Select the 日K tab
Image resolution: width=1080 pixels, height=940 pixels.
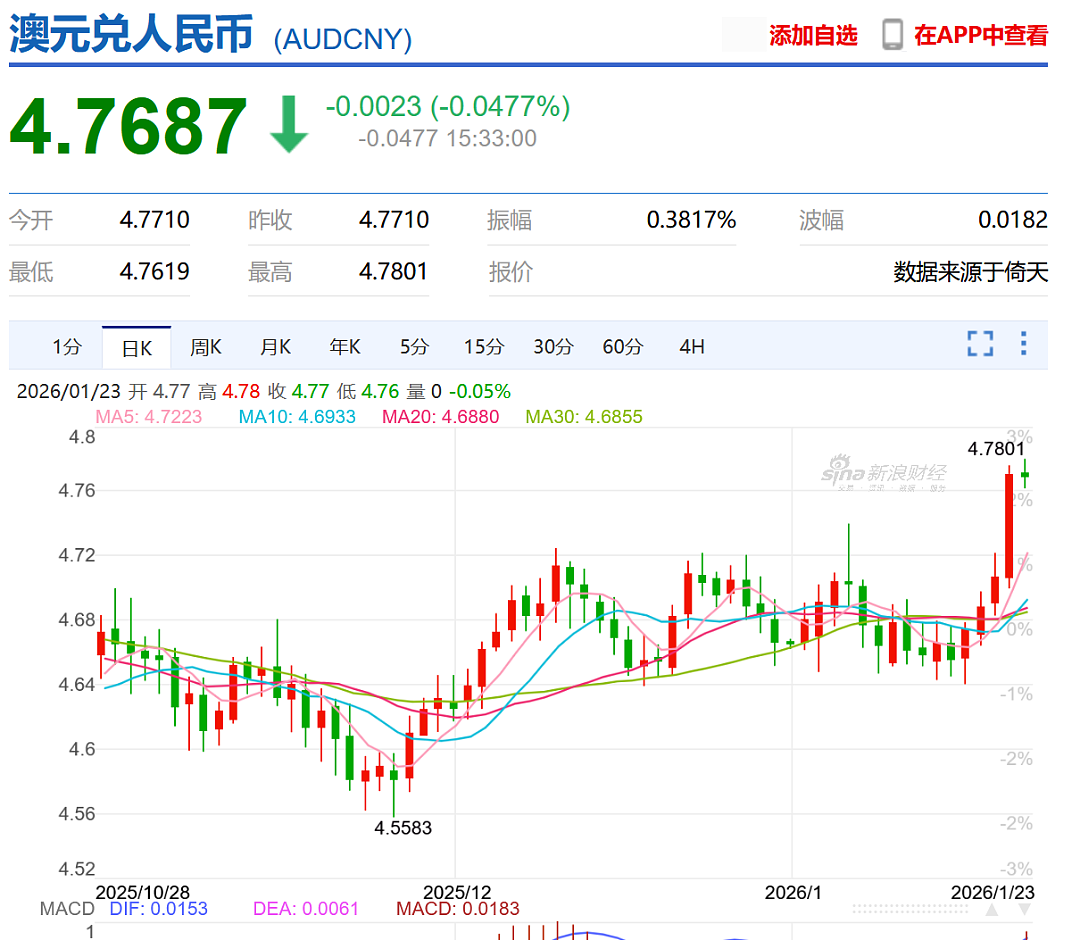point(136,348)
